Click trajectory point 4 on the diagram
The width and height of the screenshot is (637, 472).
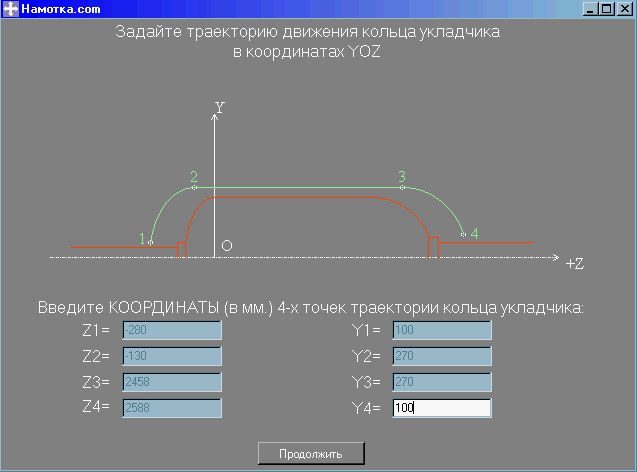point(463,234)
